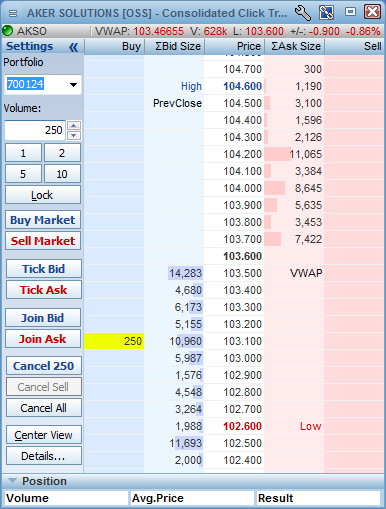Viewport: 386px width, 509px height.
Task: Click the Position Volume column header
Action: [x=66, y=498]
